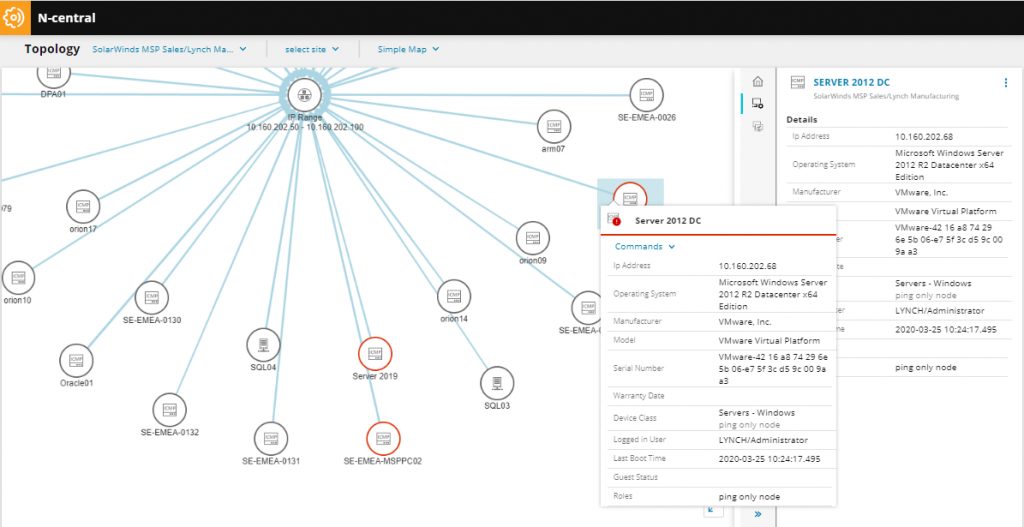Screen dimensions: 1024x527
Task: Open the lowest icon in the side panel strip
Action: coord(758,126)
